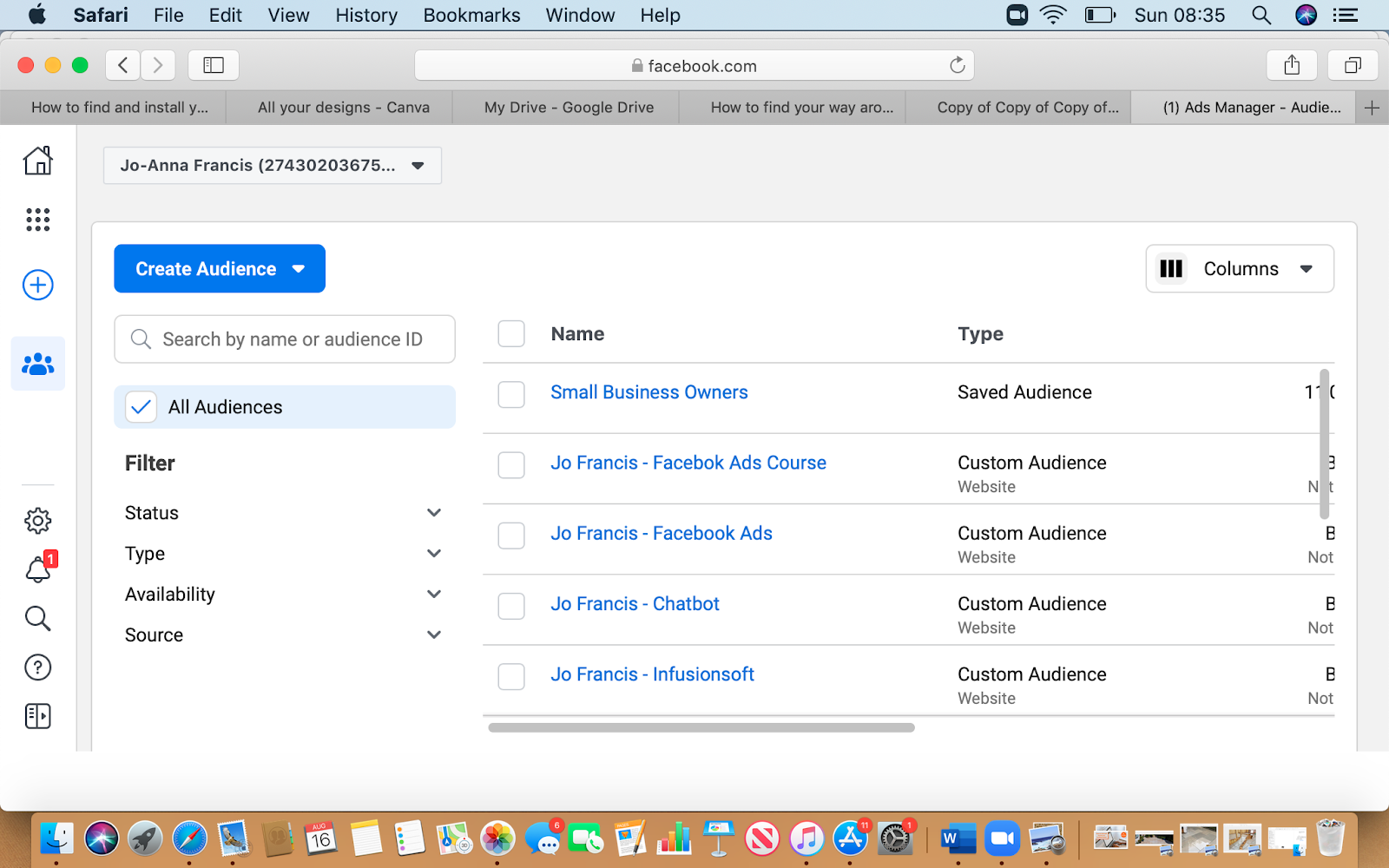Tick the select-all checkbox beside Name
Image resolution: width=1389 pixels, height=868 pixels.
point(511,334)
